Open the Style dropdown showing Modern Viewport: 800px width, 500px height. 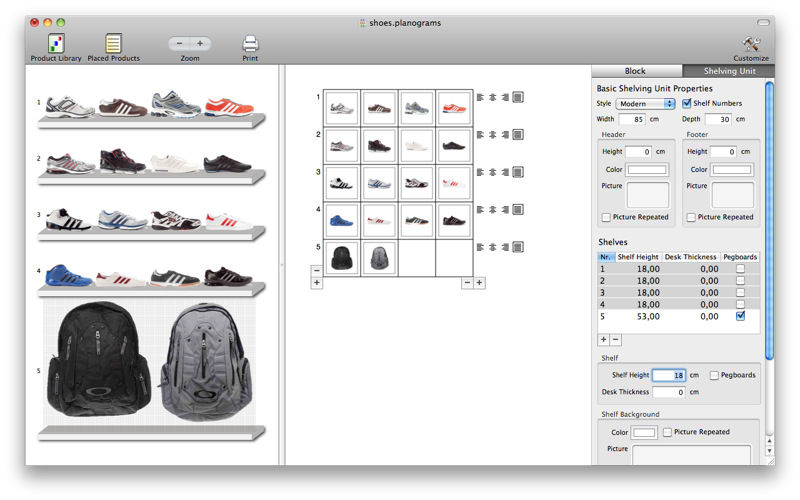(645, 104)
